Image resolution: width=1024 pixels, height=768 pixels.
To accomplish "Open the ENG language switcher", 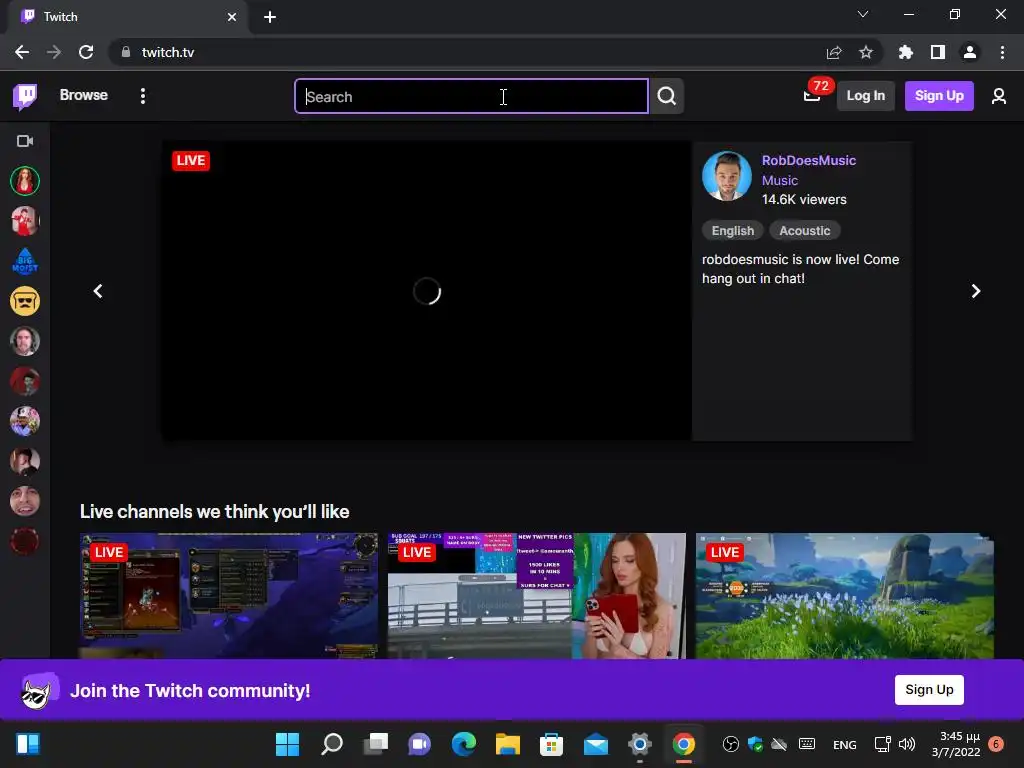I will (x=844, y=744).
